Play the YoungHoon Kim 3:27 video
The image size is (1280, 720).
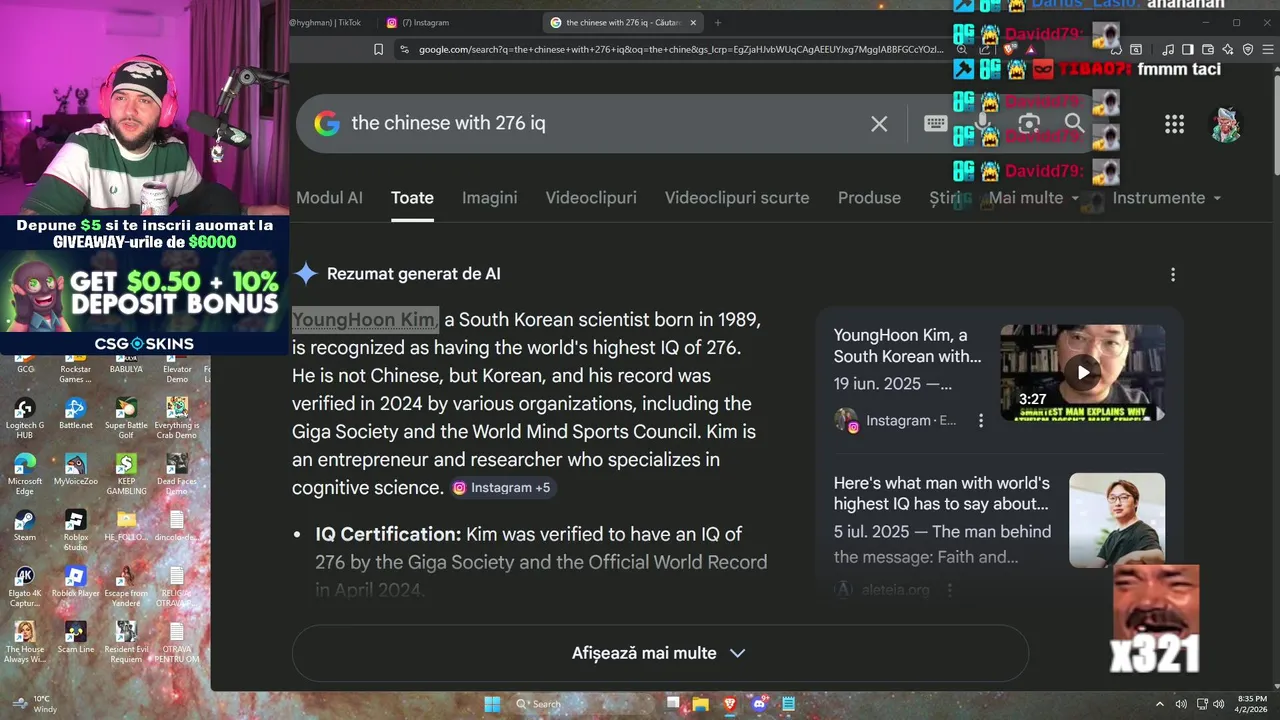(1083, 372)
